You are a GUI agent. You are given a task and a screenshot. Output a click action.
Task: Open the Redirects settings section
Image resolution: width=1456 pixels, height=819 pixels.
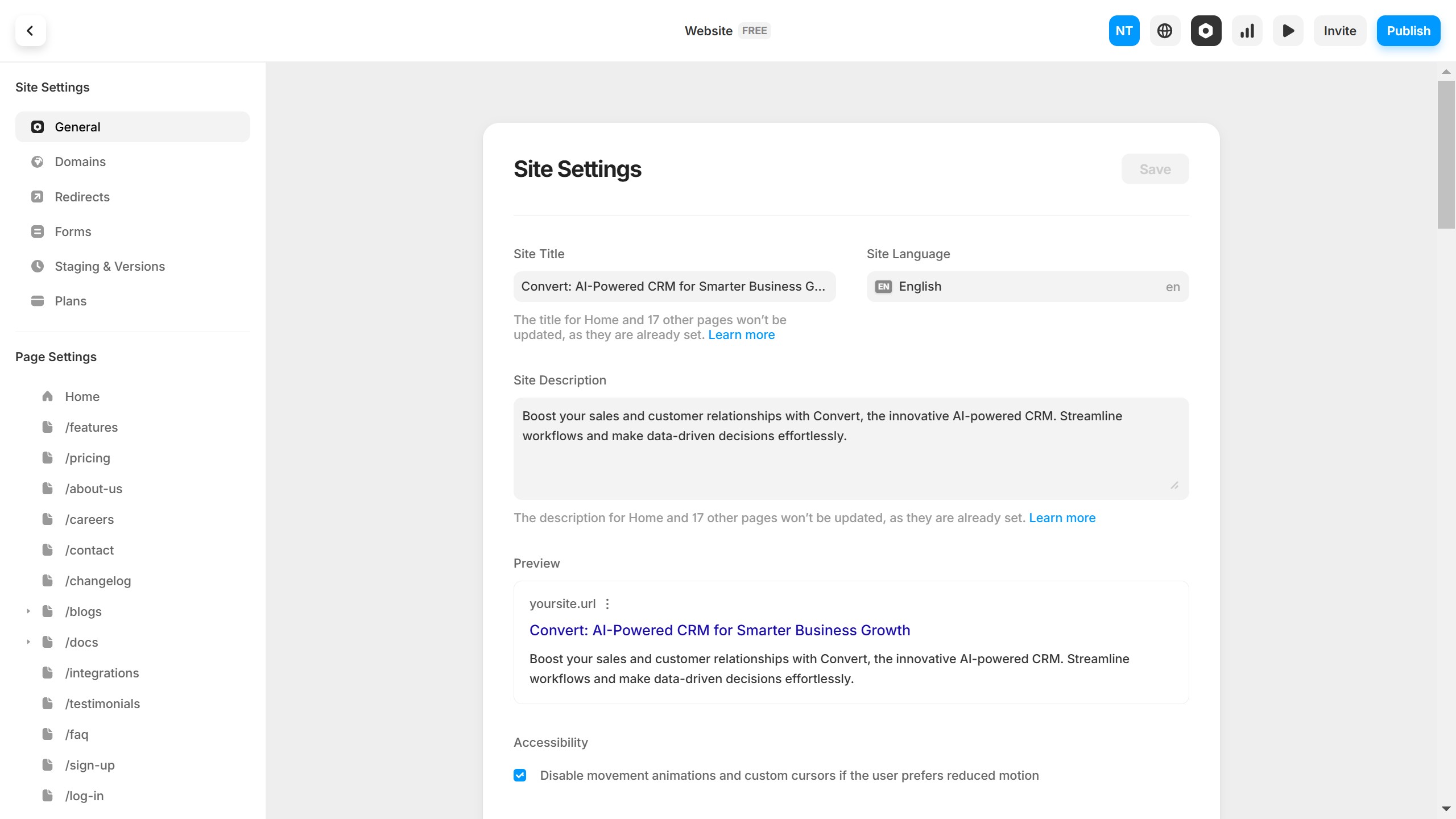[x=82, y=197]
